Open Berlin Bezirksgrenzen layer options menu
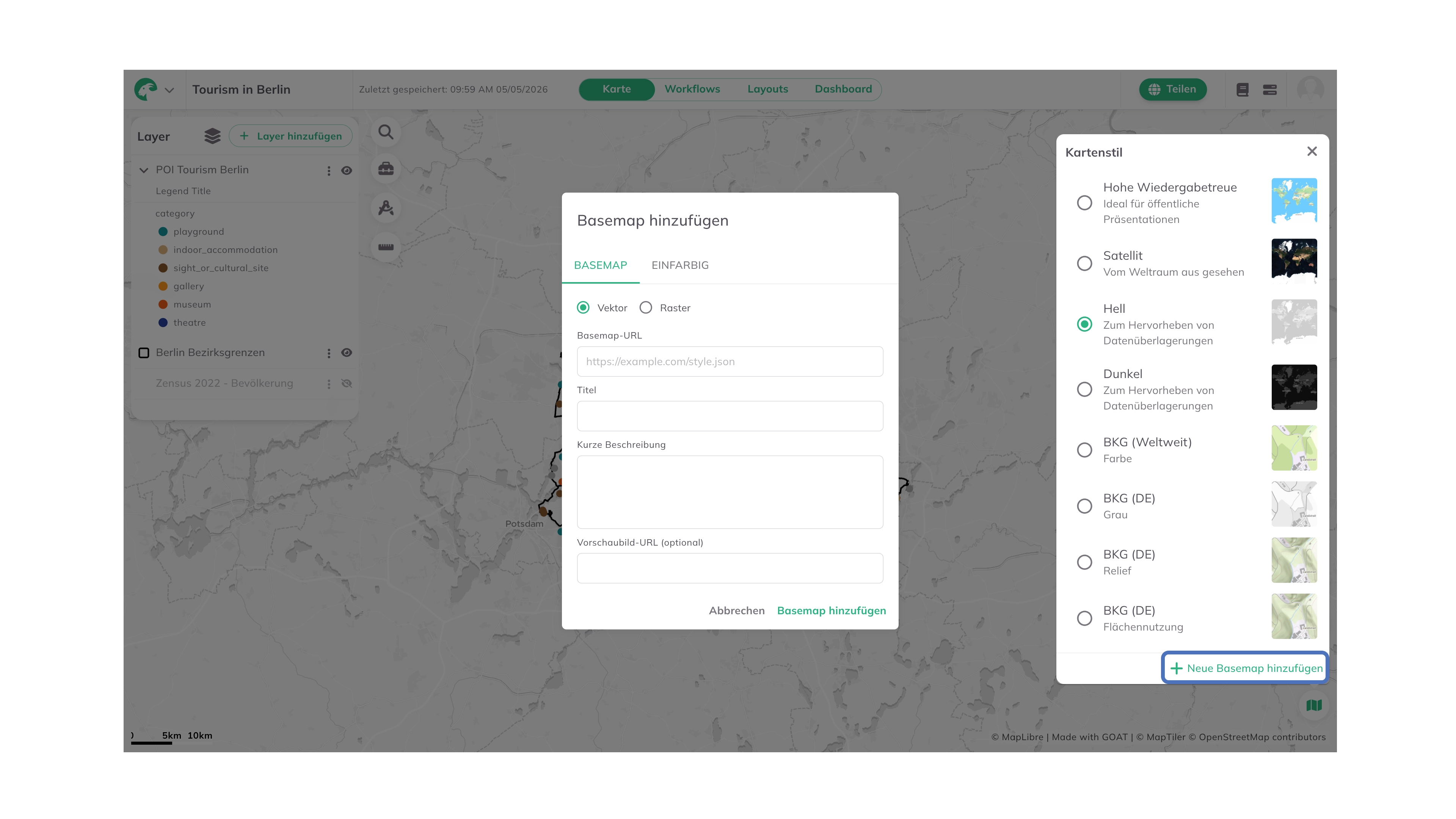The height and width of the screenshot is (819, 1456). click(328, 353)
